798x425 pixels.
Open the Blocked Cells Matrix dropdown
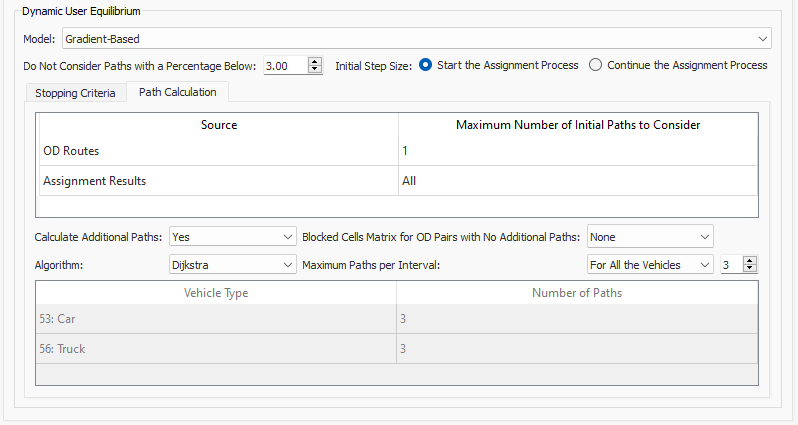[x=649, y=237]
